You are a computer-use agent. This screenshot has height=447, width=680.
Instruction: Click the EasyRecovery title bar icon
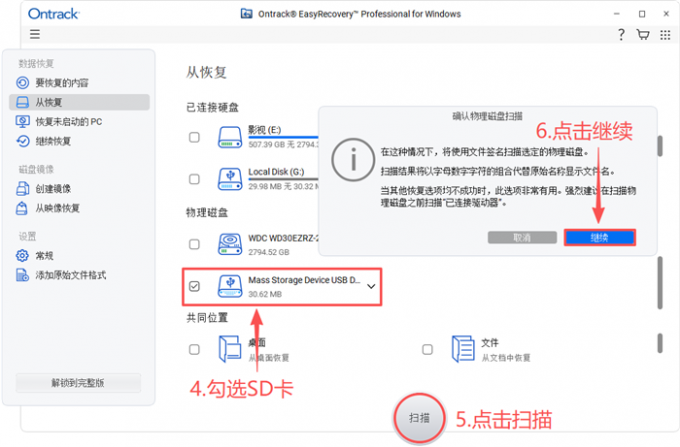click(x=246, y=14)
